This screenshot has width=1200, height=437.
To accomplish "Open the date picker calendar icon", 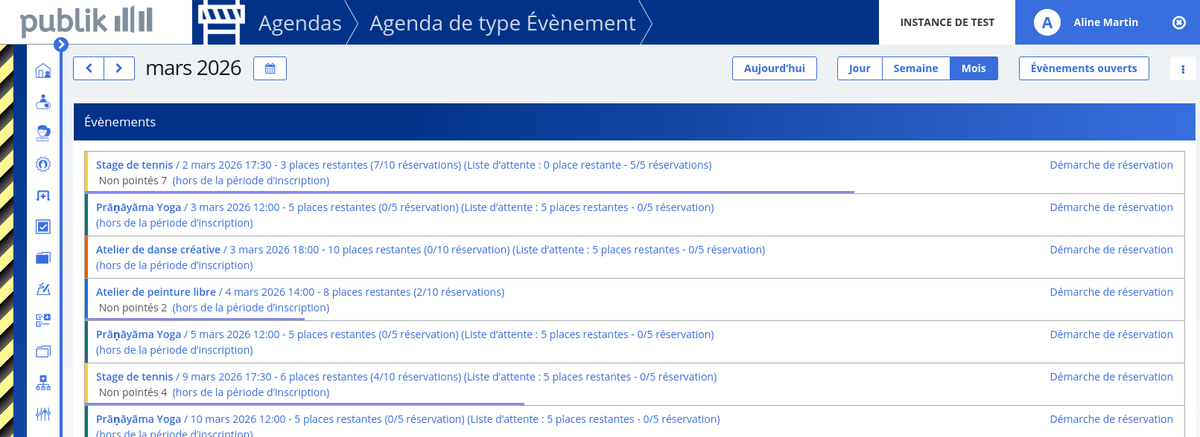I will pyautogui.click(x=270, y=68).
